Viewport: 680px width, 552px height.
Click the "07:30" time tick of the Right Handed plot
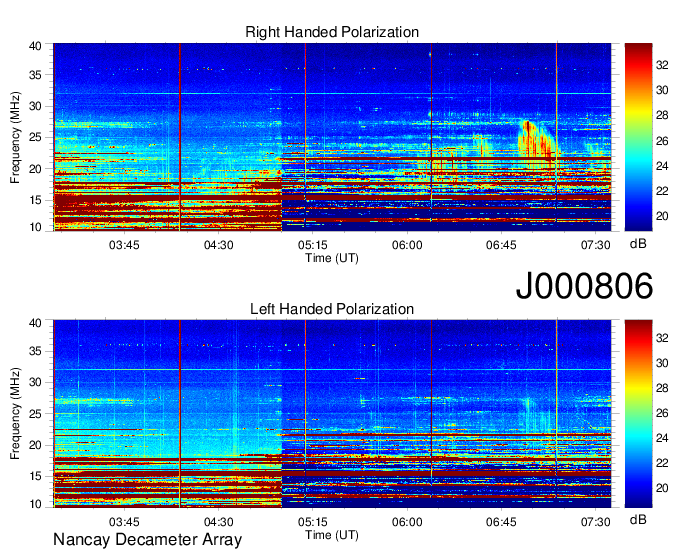(x=596, y=245)
